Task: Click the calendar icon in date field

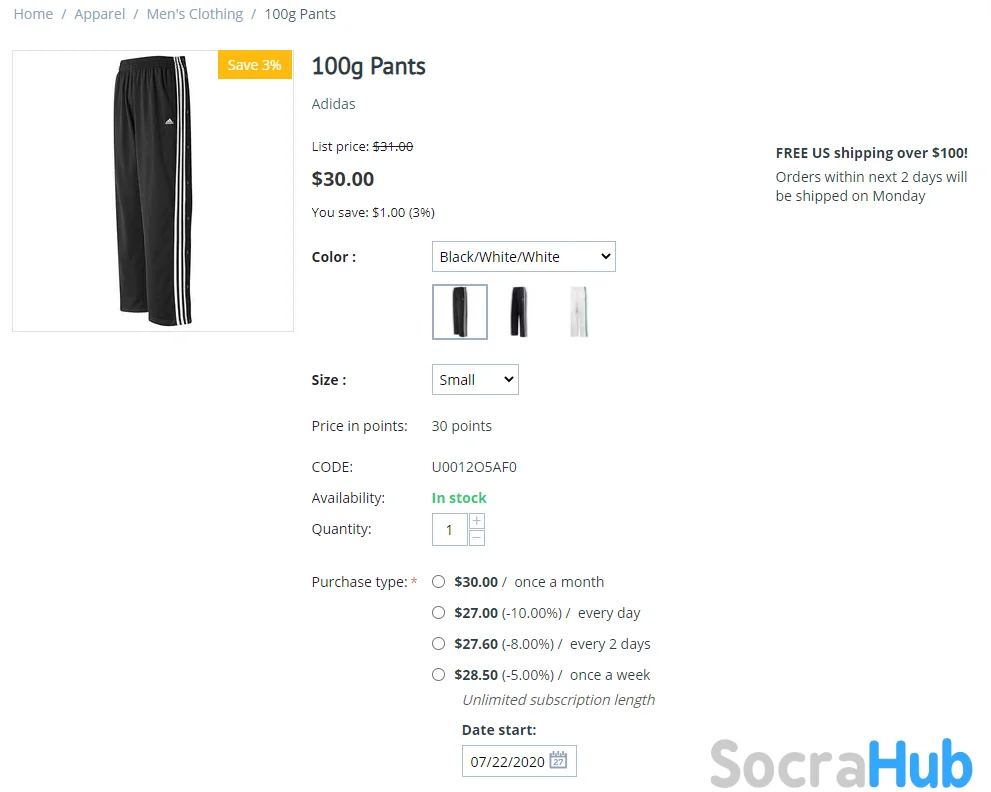Action: [x=559, y=761]
